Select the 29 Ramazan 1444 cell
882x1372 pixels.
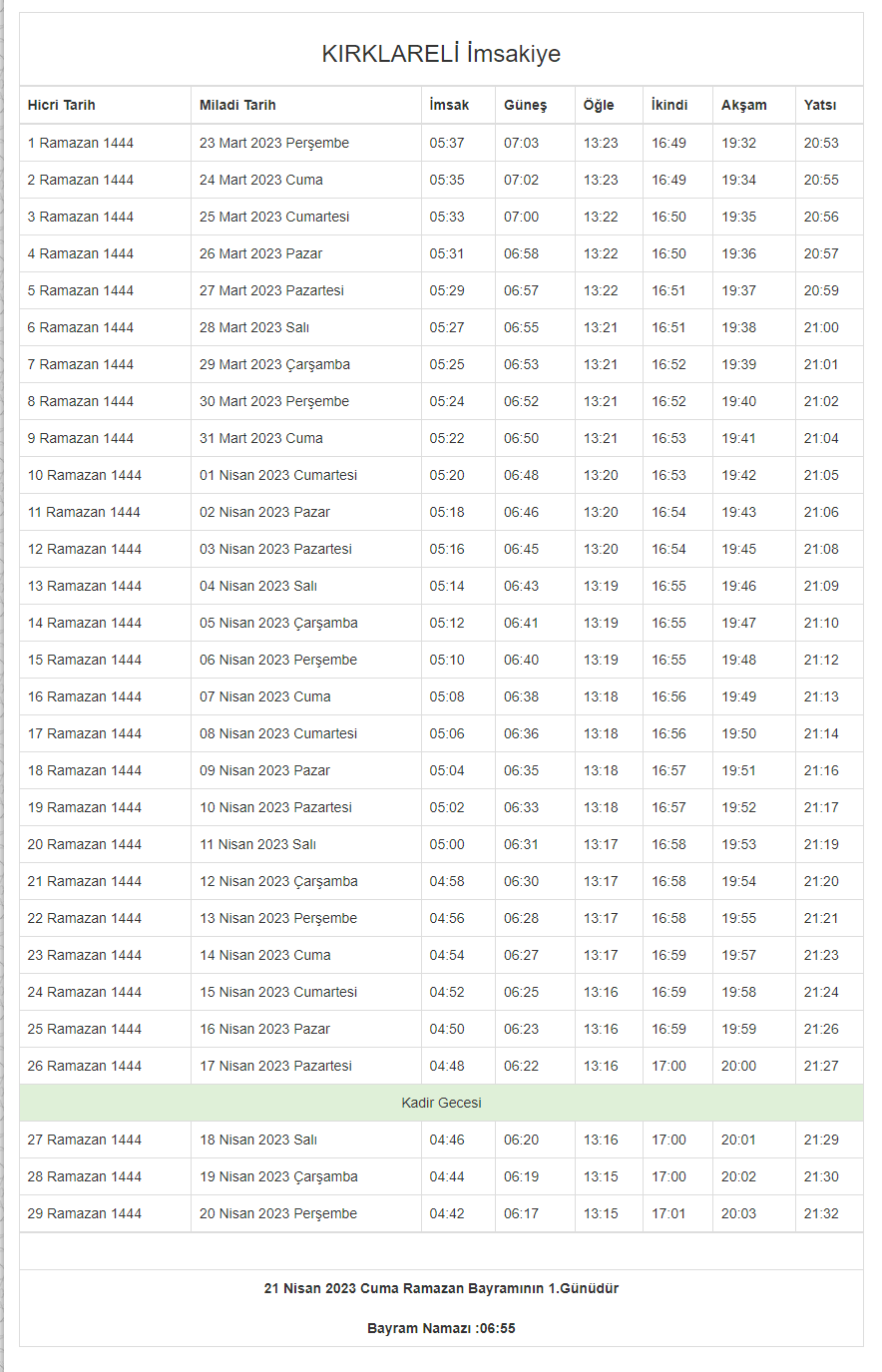tap(85, 1213)
